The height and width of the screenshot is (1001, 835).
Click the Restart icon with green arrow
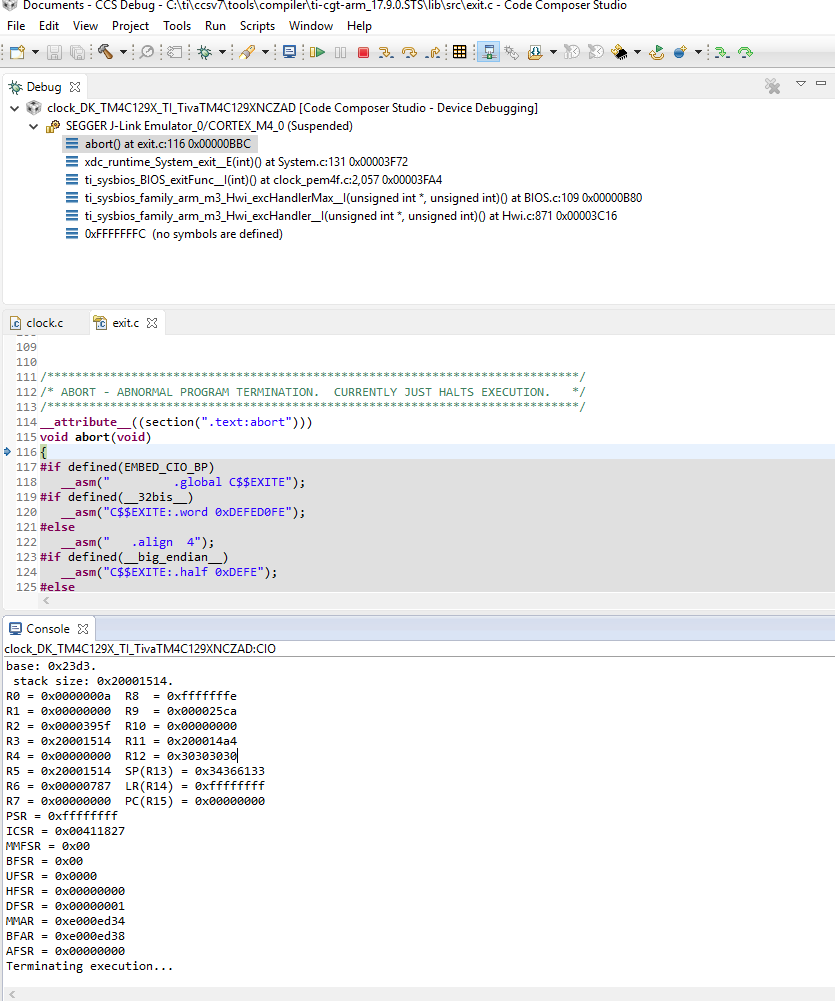tap(656, 52)
